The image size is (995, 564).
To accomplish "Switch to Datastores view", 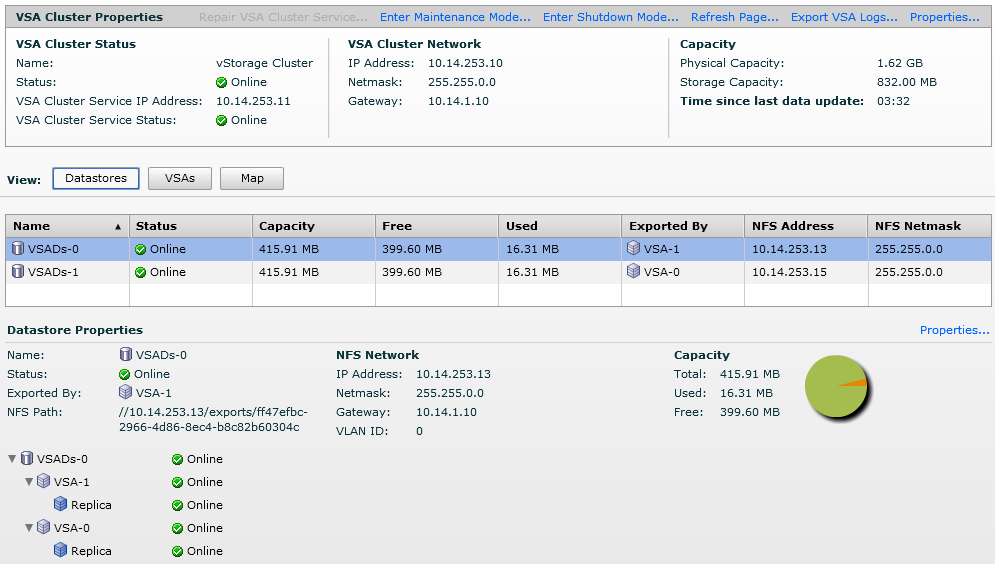I will [x=96, y=178].
